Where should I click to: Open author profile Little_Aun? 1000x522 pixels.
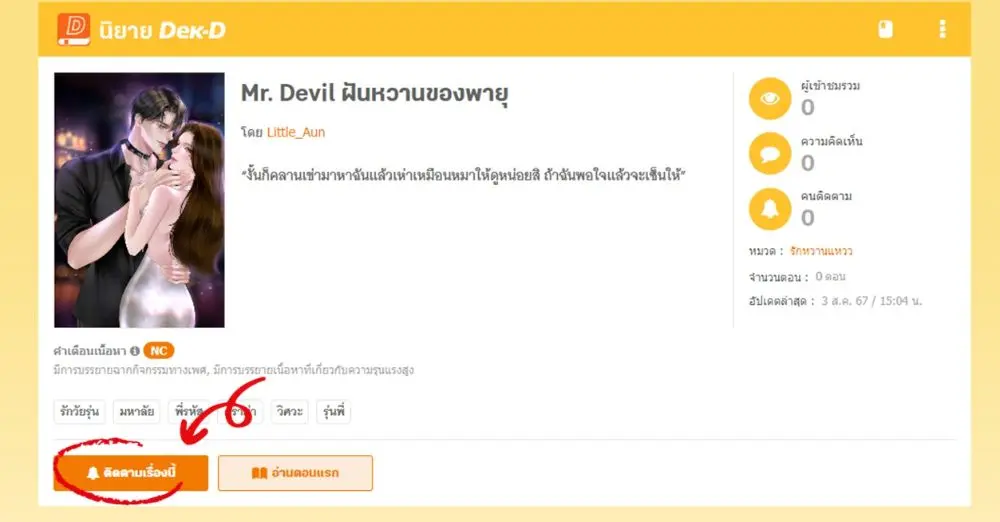[x=296, y=132]
